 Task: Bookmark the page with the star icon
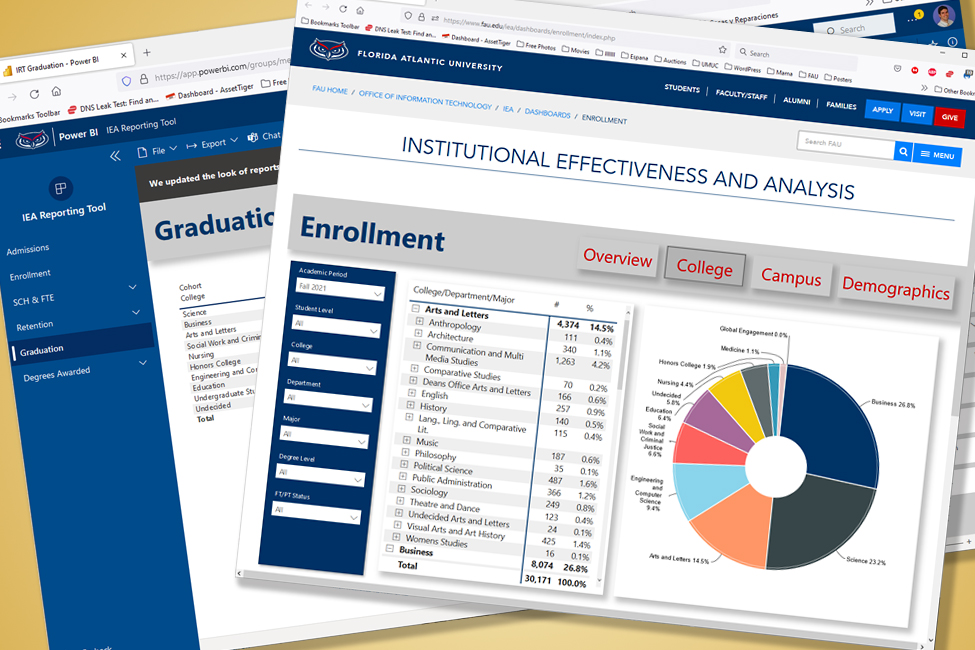722,48
